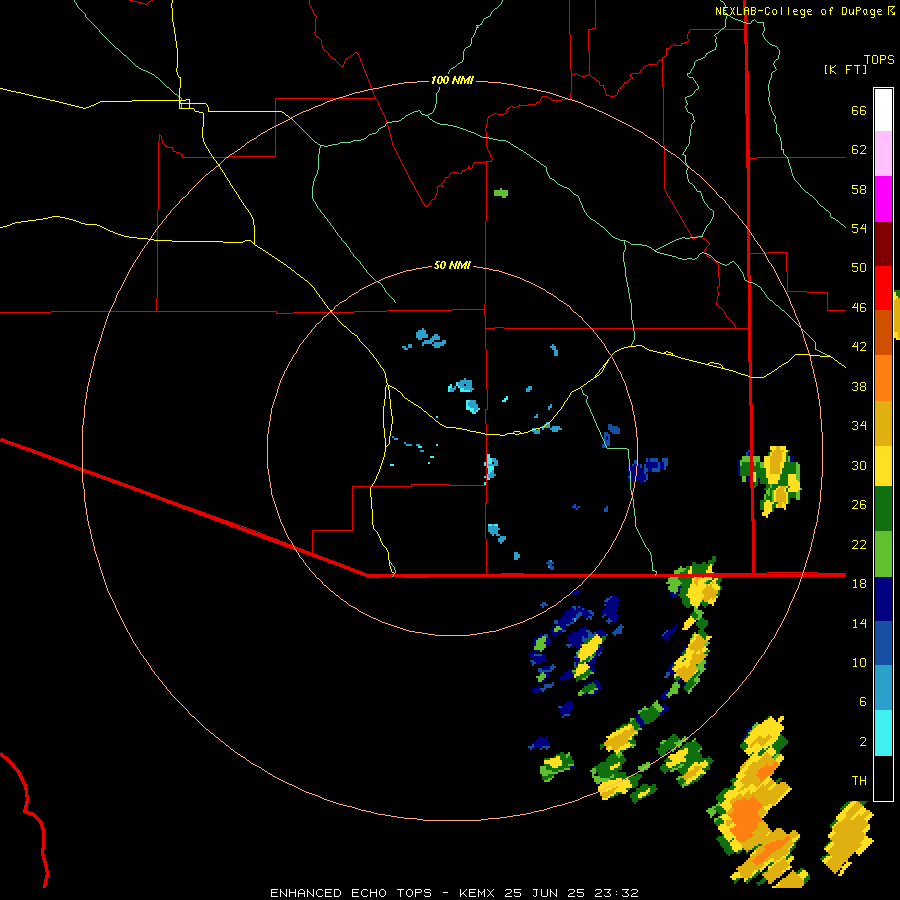The width and height of the screenshot is (900, 900).
Task: Click the "ENHANCED ECHO TOPS - KEMX" caption
Action: pyautogui.click(x=385, y=893)
